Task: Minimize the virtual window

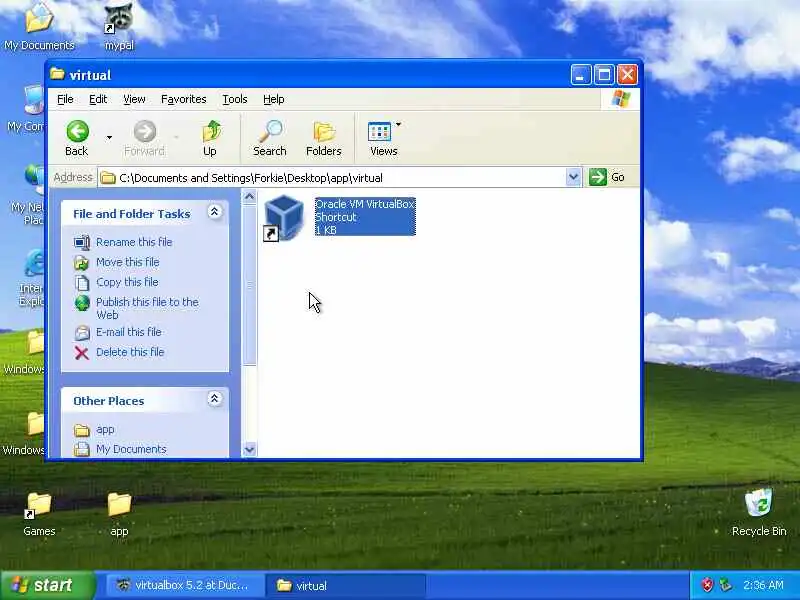Action: tap(581, 75)
